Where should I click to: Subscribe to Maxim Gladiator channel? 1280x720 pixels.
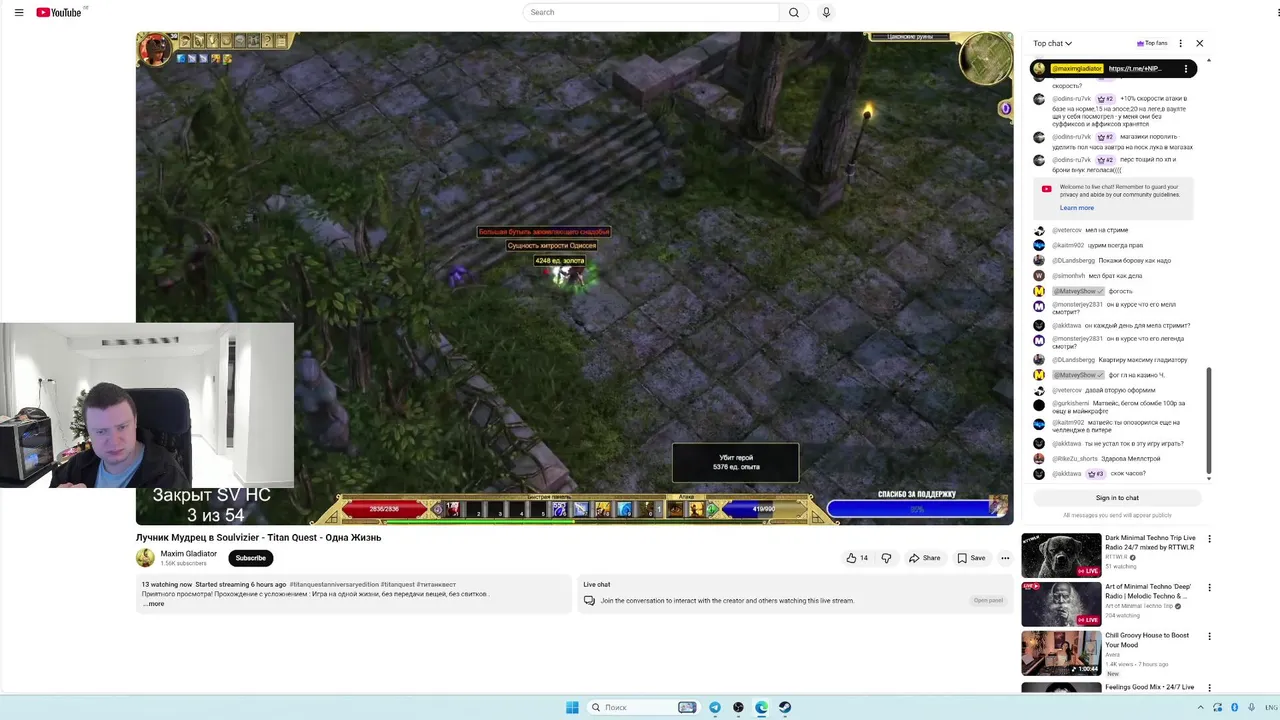click(250, 558)
